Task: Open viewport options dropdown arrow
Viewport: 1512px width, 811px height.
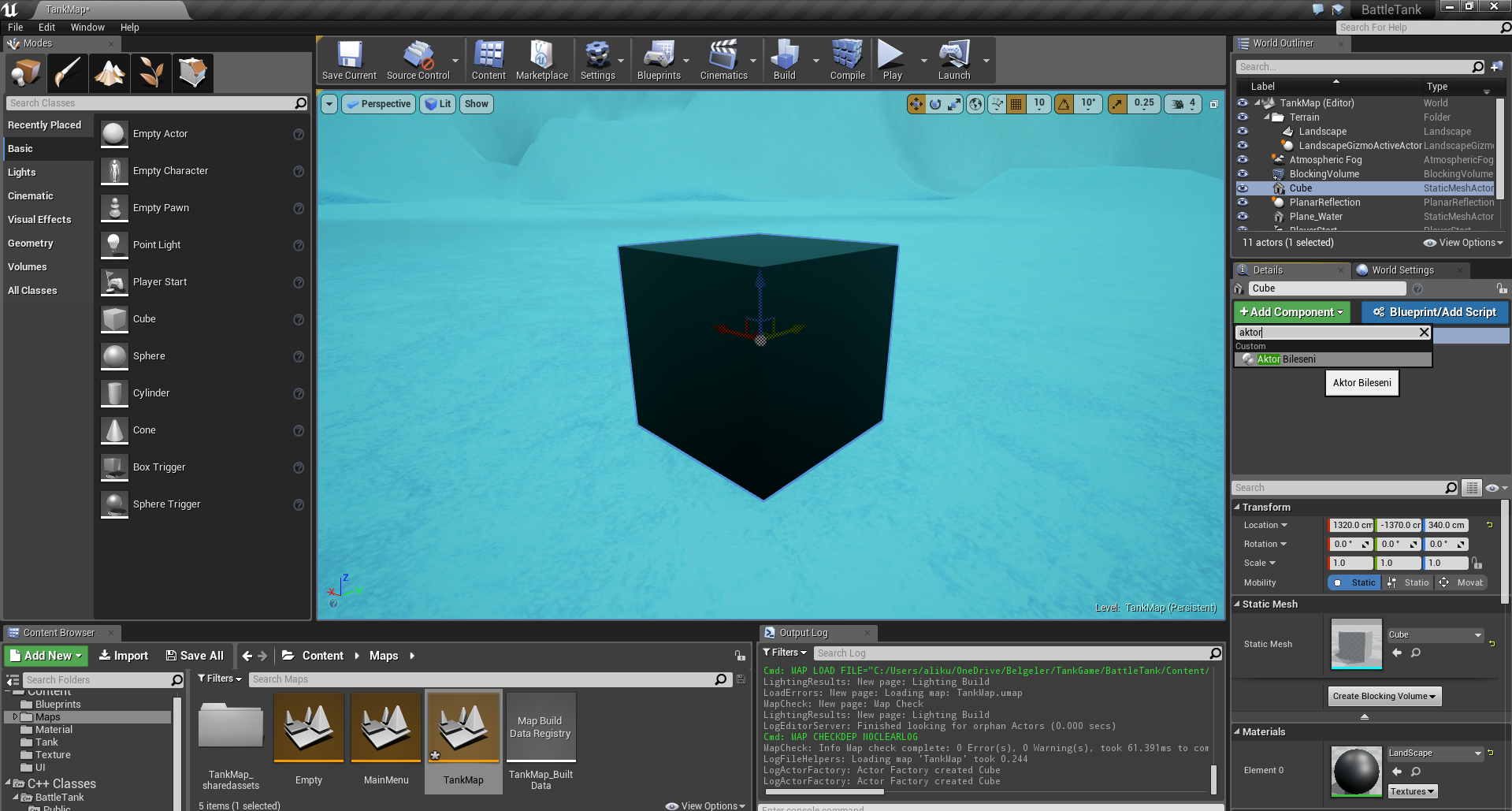Action: pos(329,104)
